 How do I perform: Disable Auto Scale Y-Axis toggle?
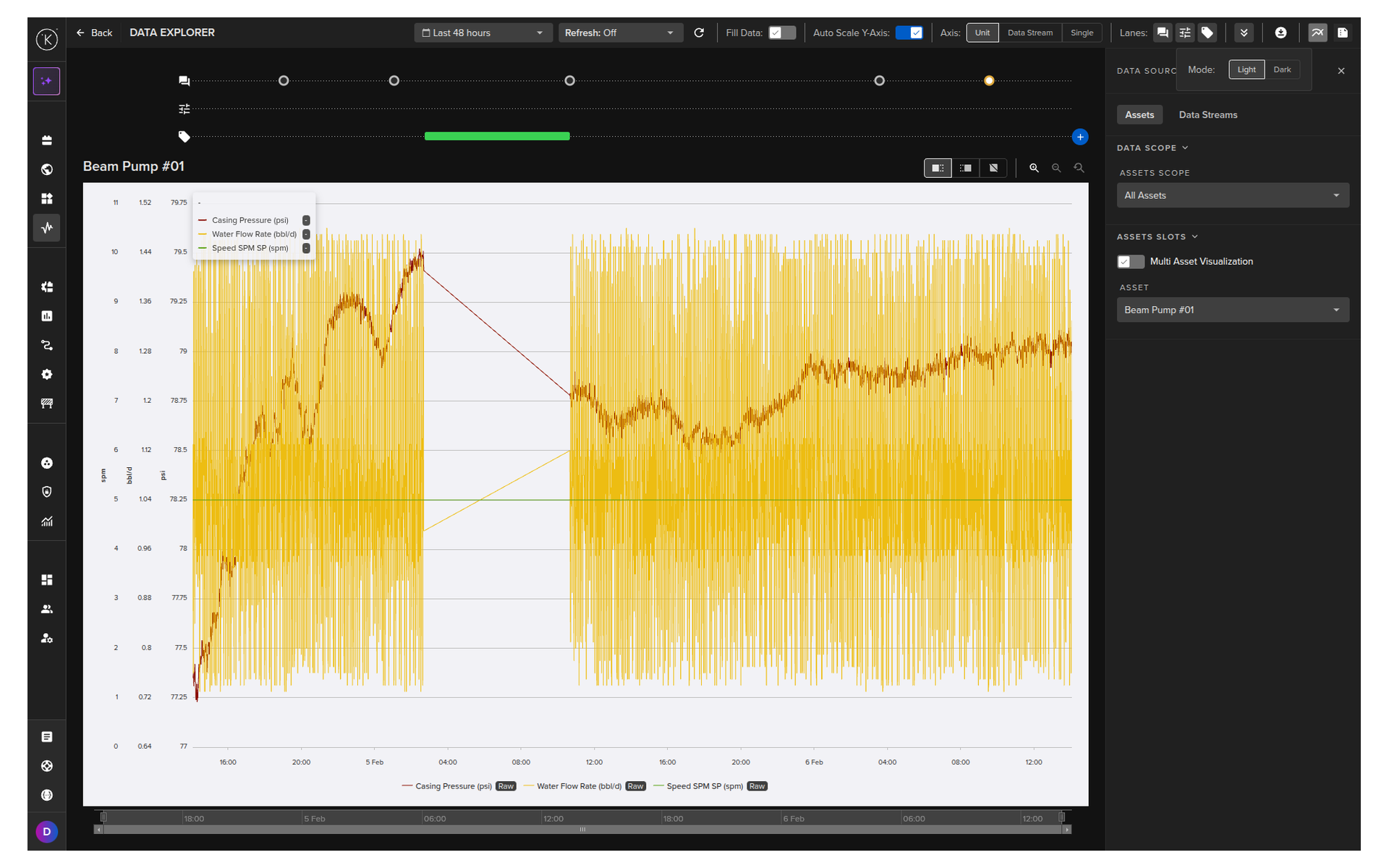[x=909, y=33]
